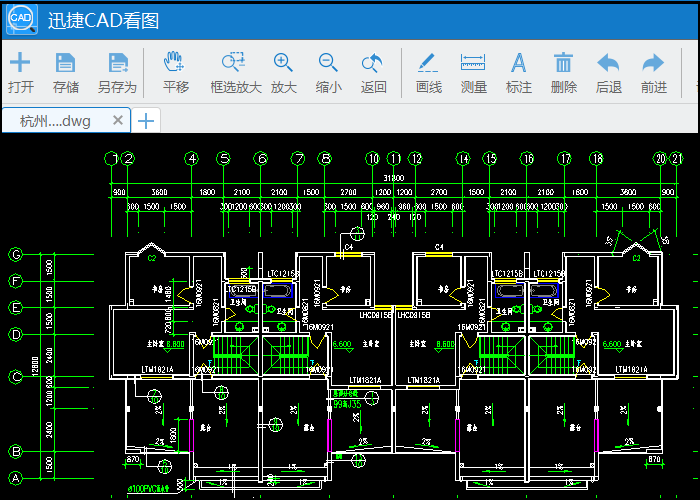700x500 pixels.
Task: Click row axis marker G in drawing
Action: tap(16, 254)
